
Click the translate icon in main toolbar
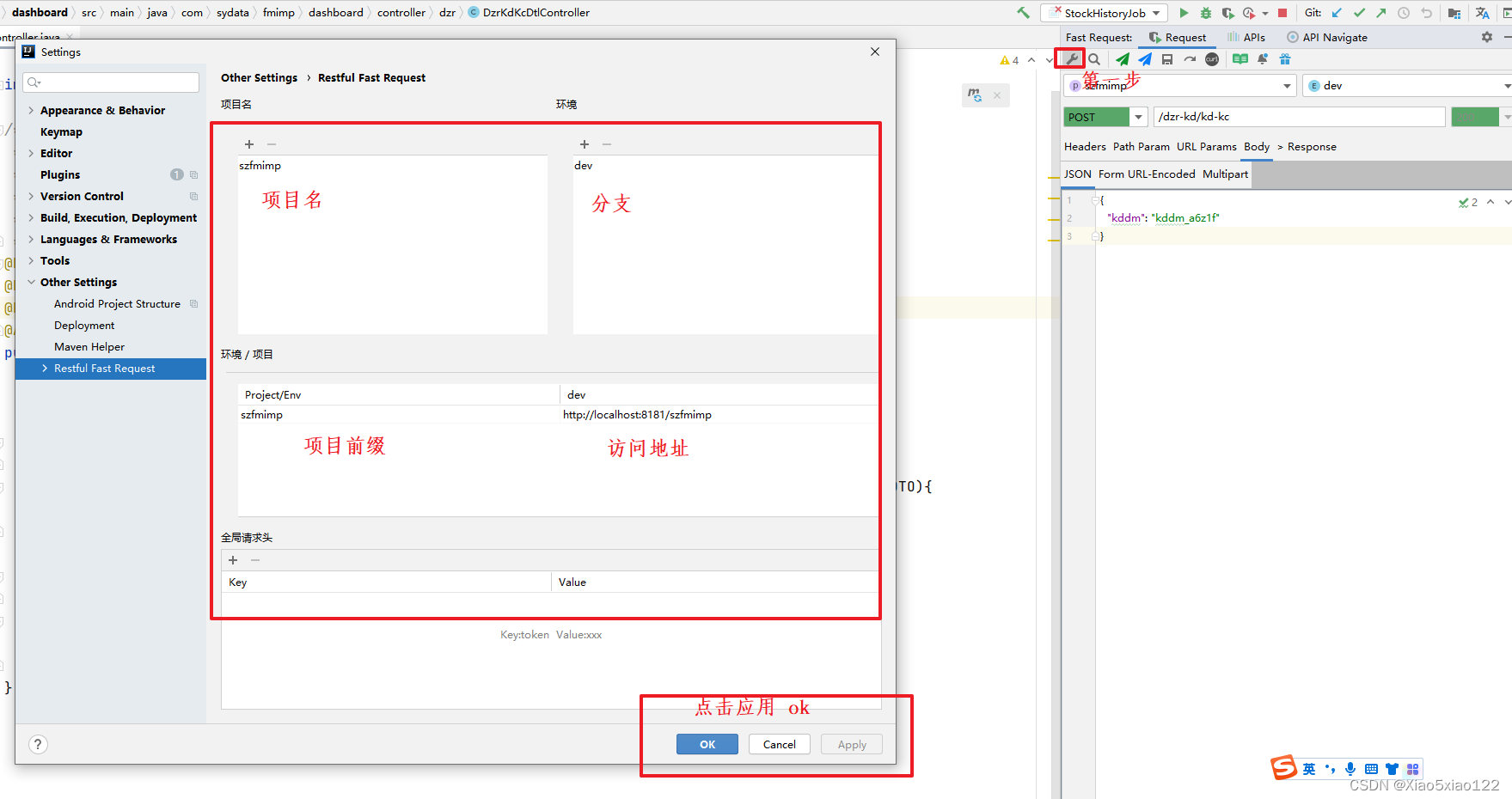[1483, 13]
